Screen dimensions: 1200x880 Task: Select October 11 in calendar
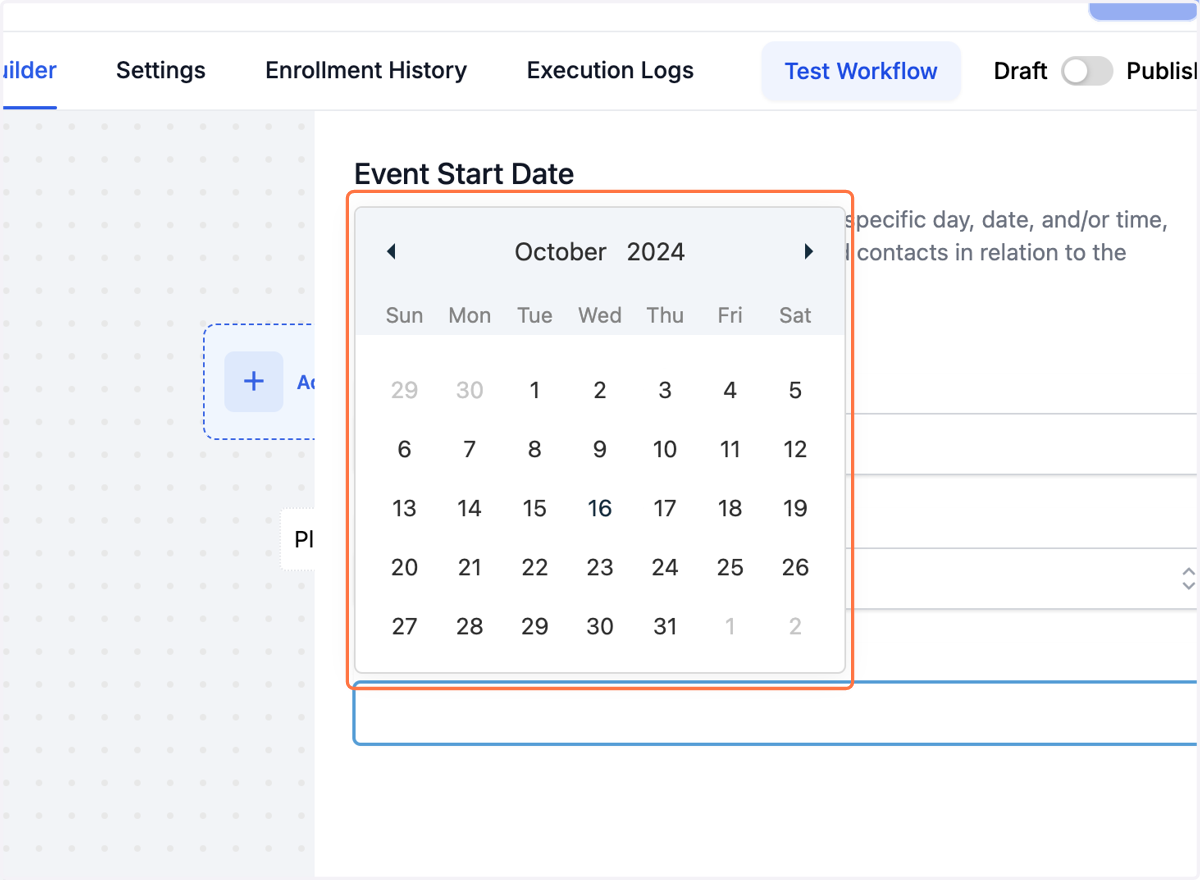730,449
